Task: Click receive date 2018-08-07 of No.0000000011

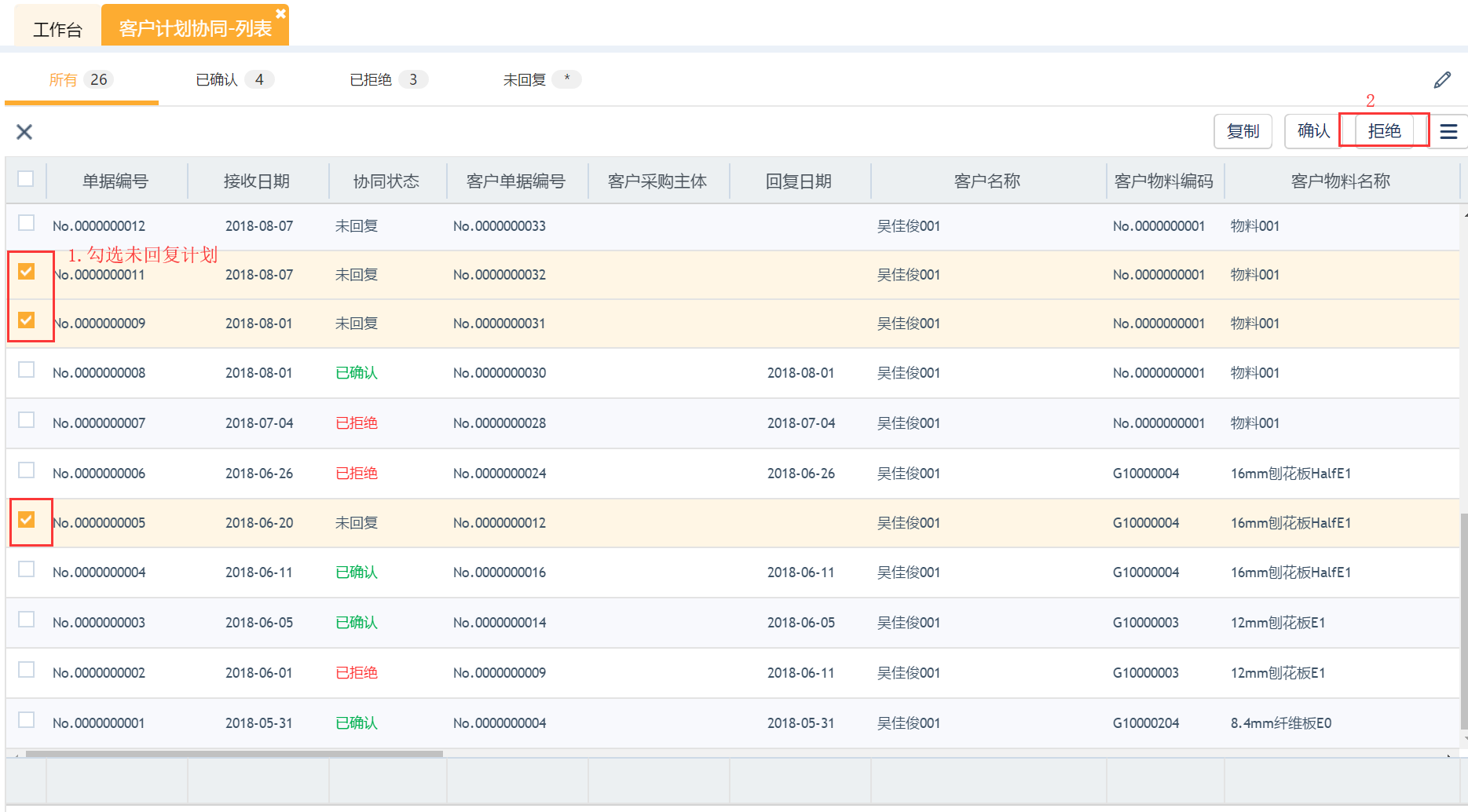Action: click(259, 275)
